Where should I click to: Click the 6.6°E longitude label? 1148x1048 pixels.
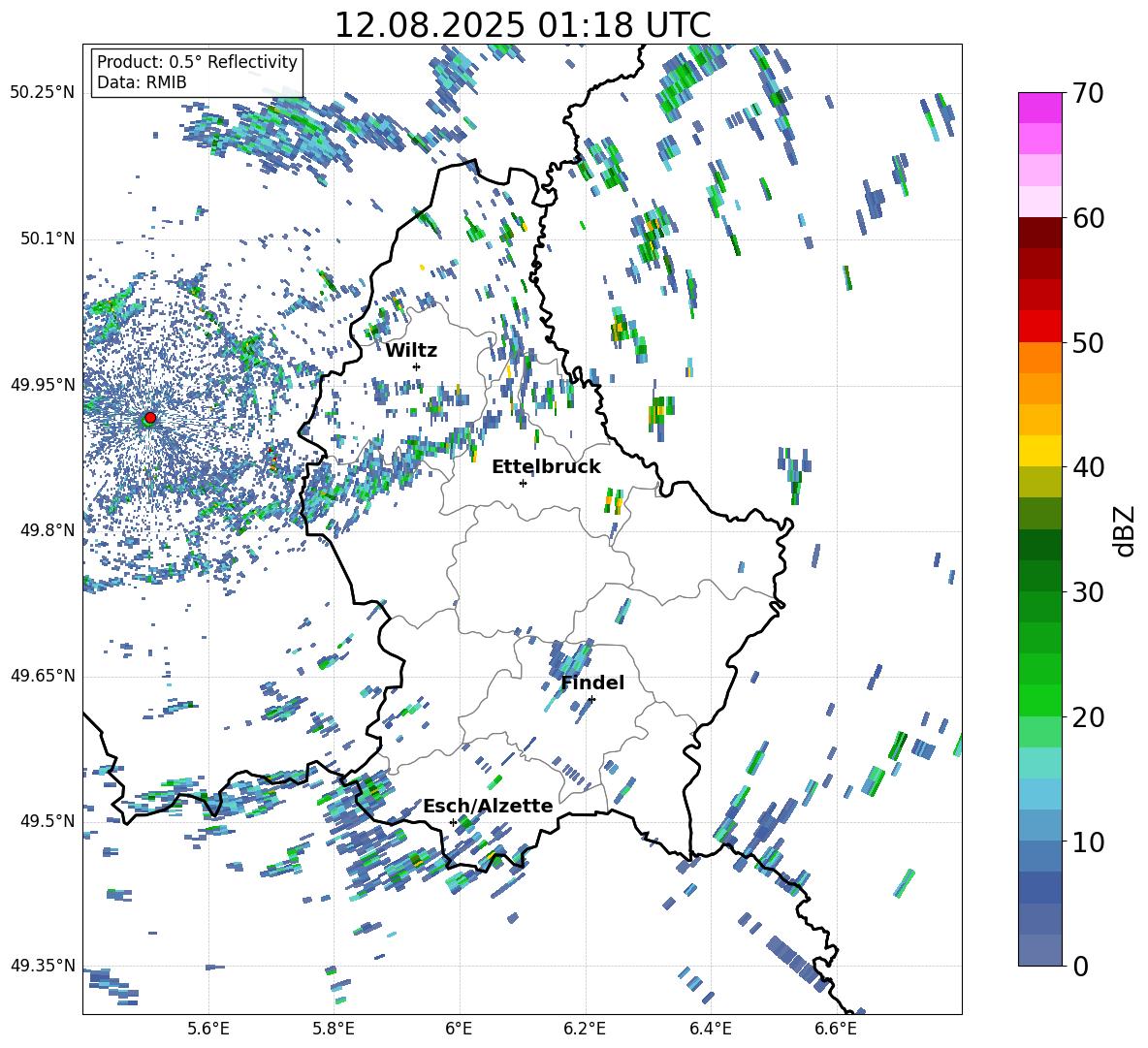[x=836, y=1029]
